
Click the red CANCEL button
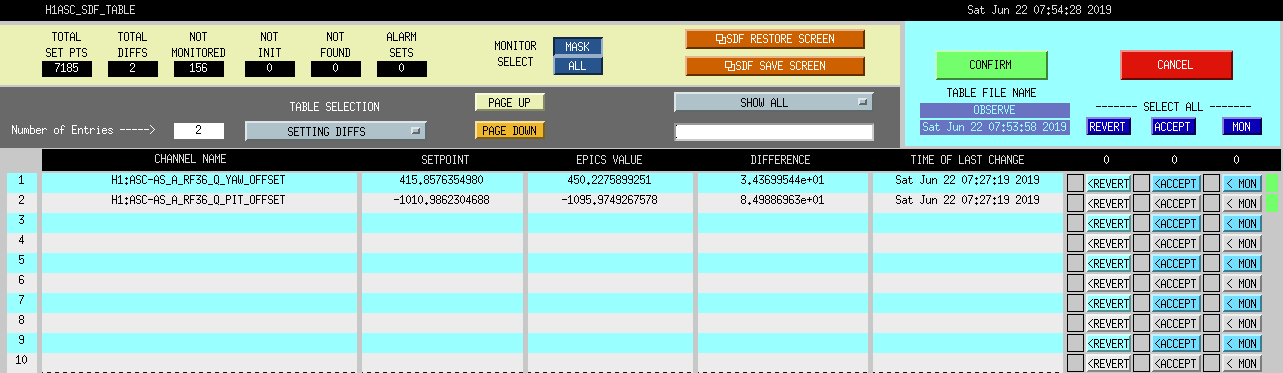pos(1175,65)
